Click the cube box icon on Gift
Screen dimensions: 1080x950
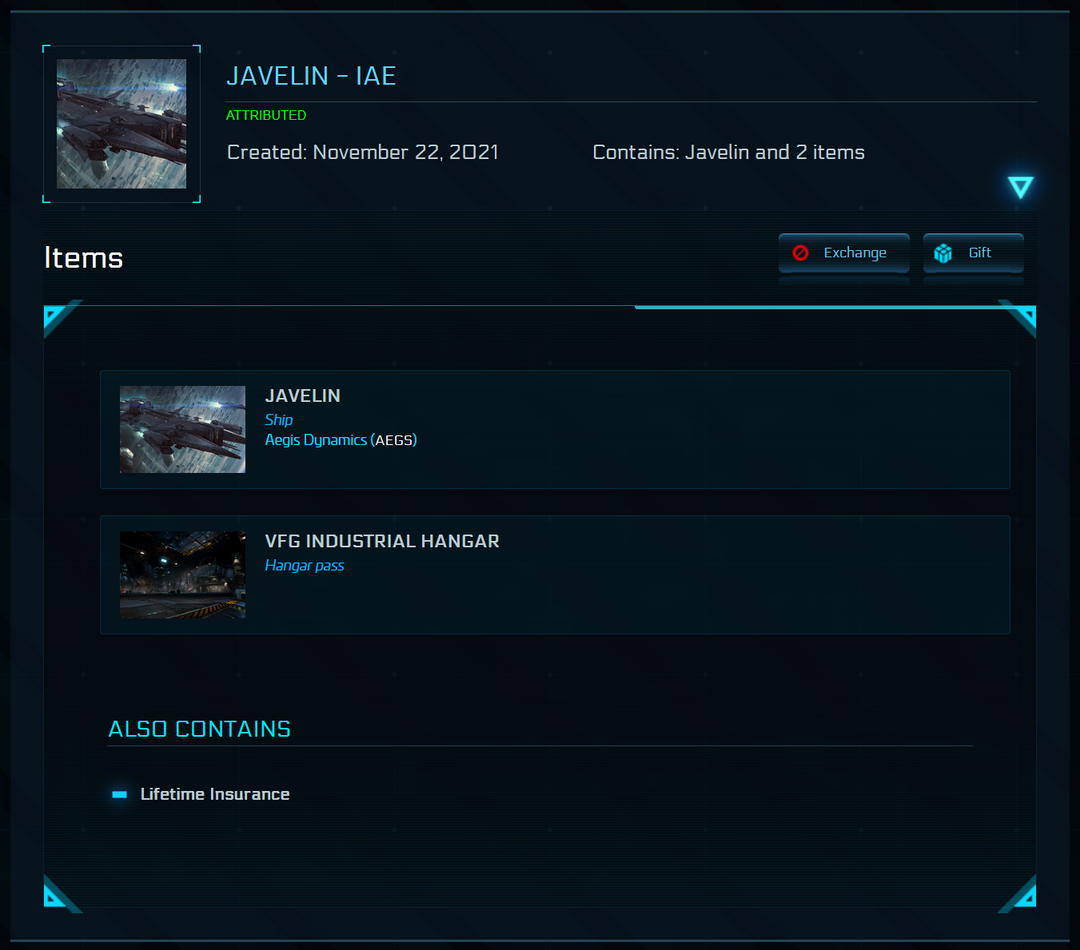tap(943, 253)
